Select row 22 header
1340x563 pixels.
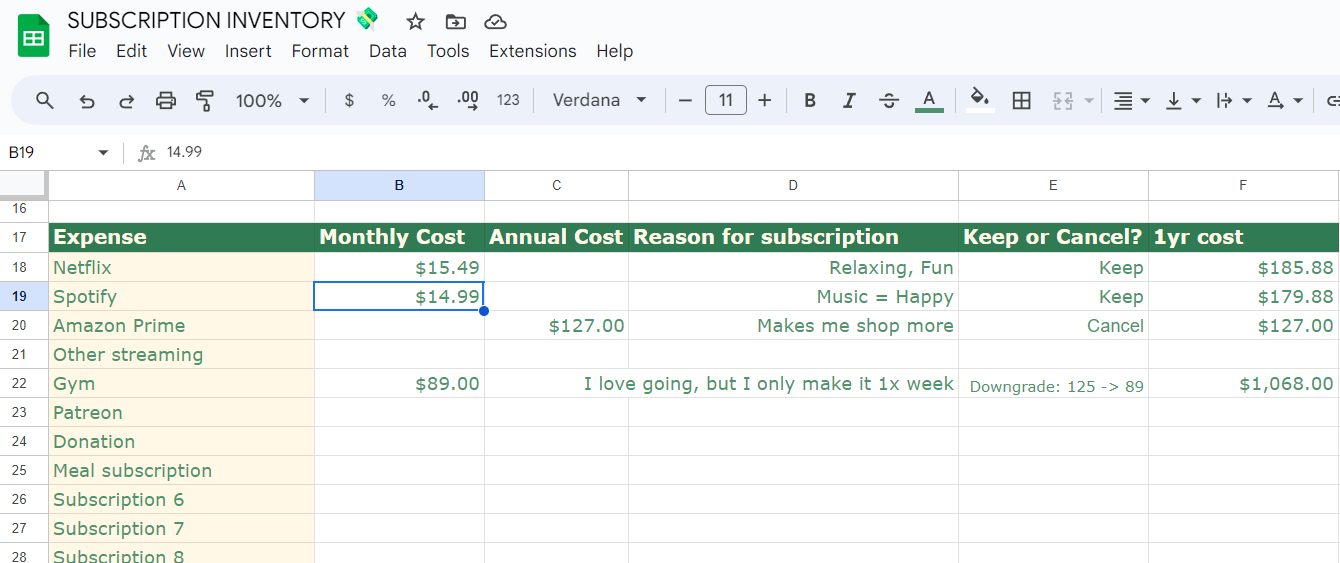pos(24,384)
